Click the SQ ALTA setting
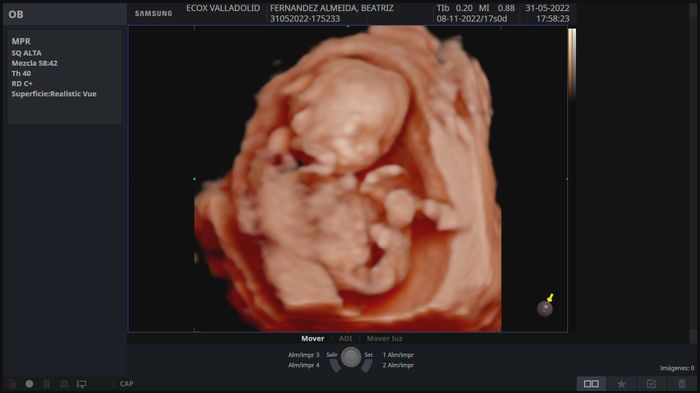700x393 pixels. [x=26, y=53]
